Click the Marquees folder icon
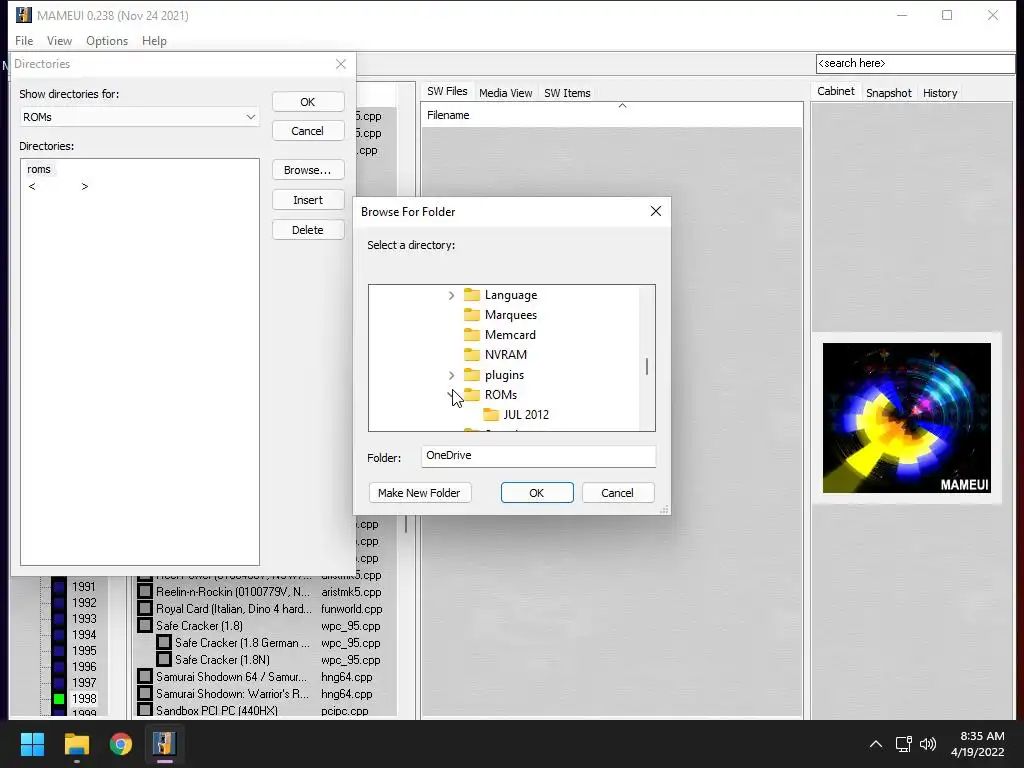Viewport: 1024px width, 768px height. [x=472, y=315]
